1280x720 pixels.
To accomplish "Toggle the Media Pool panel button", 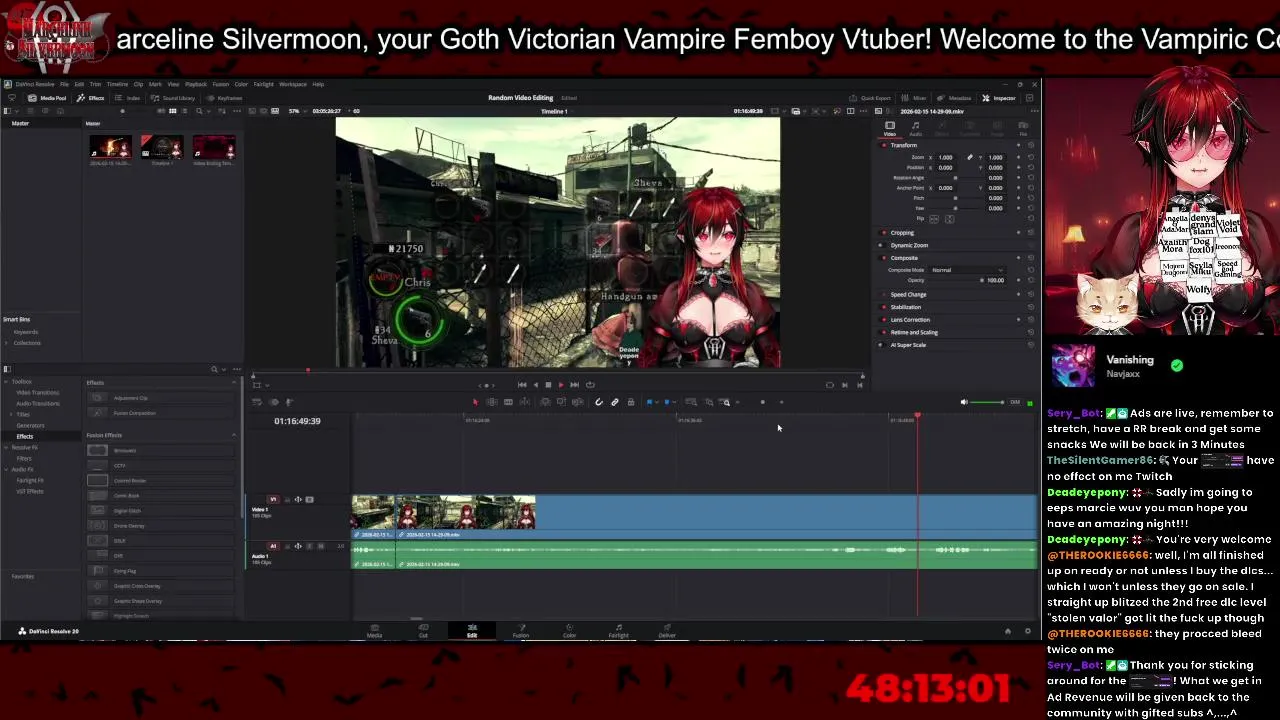I will (x=47, y=98).
